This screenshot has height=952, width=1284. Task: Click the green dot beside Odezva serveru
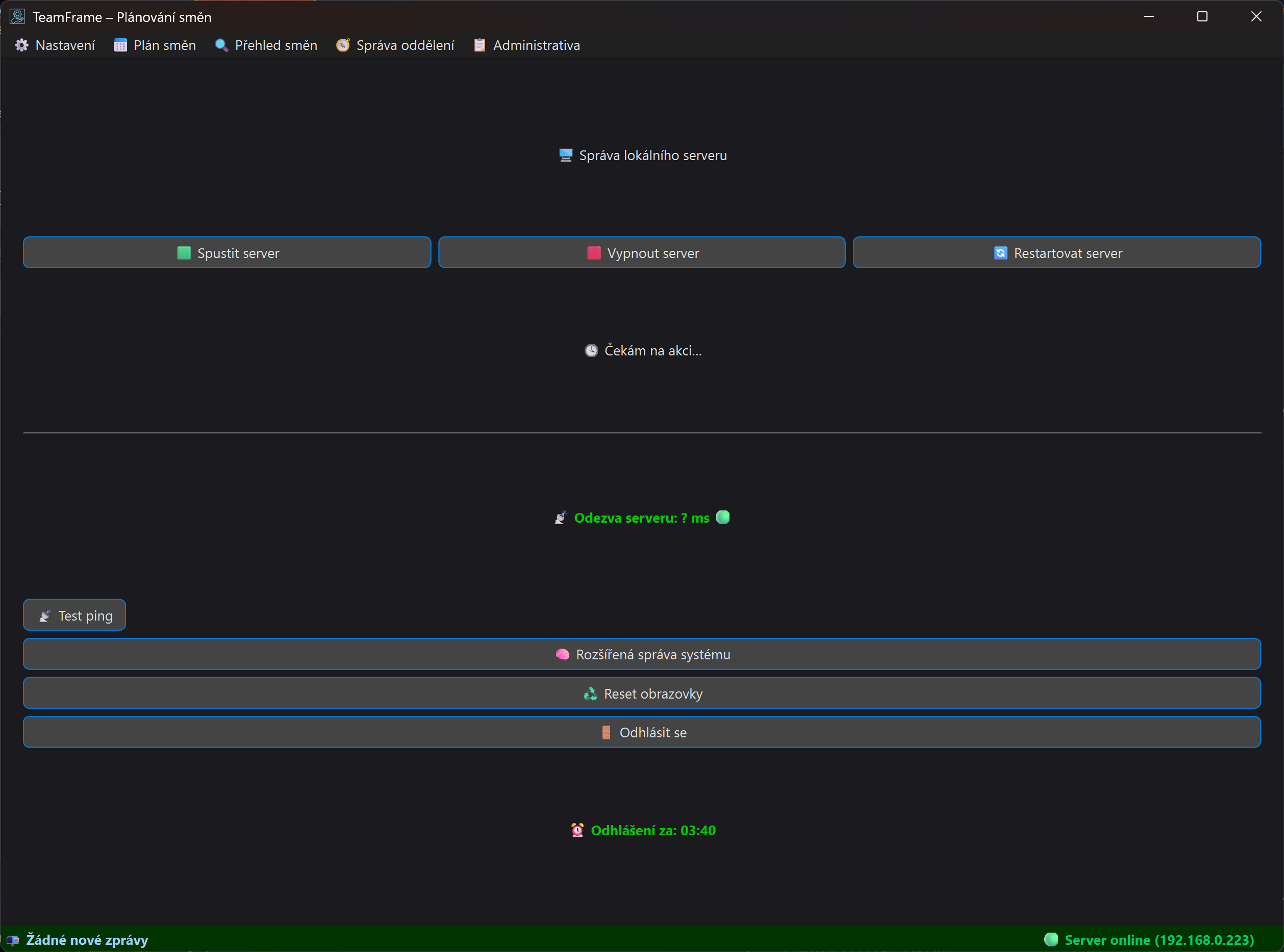click(722, 518)
